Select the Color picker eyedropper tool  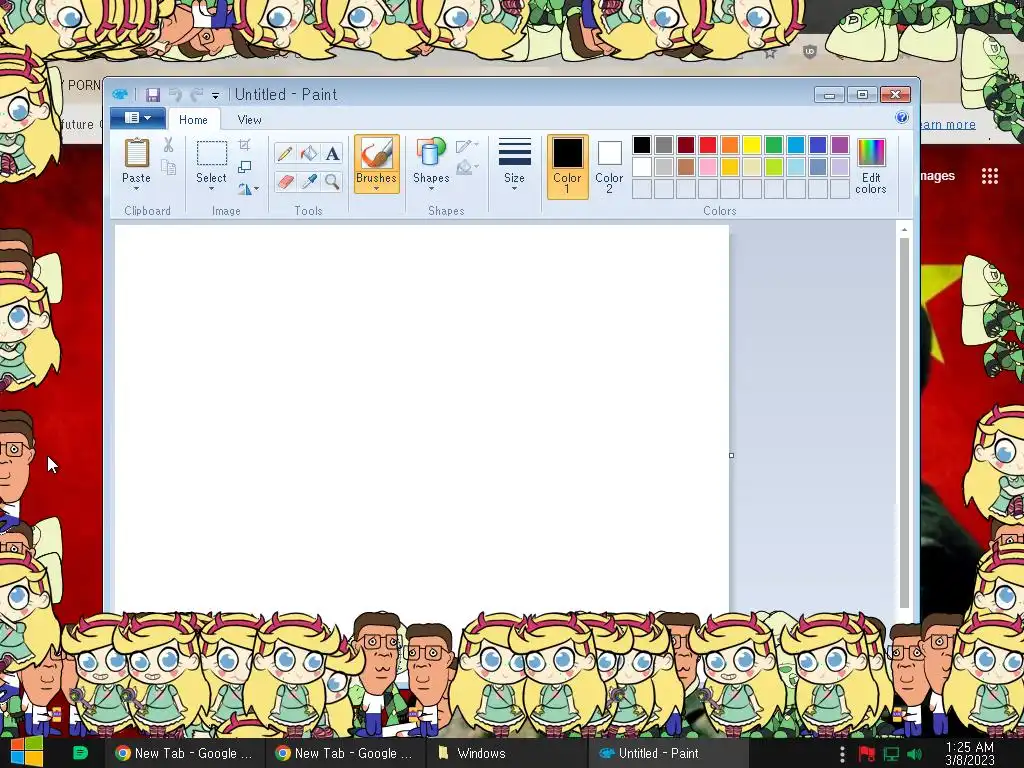tap(309, 181)
